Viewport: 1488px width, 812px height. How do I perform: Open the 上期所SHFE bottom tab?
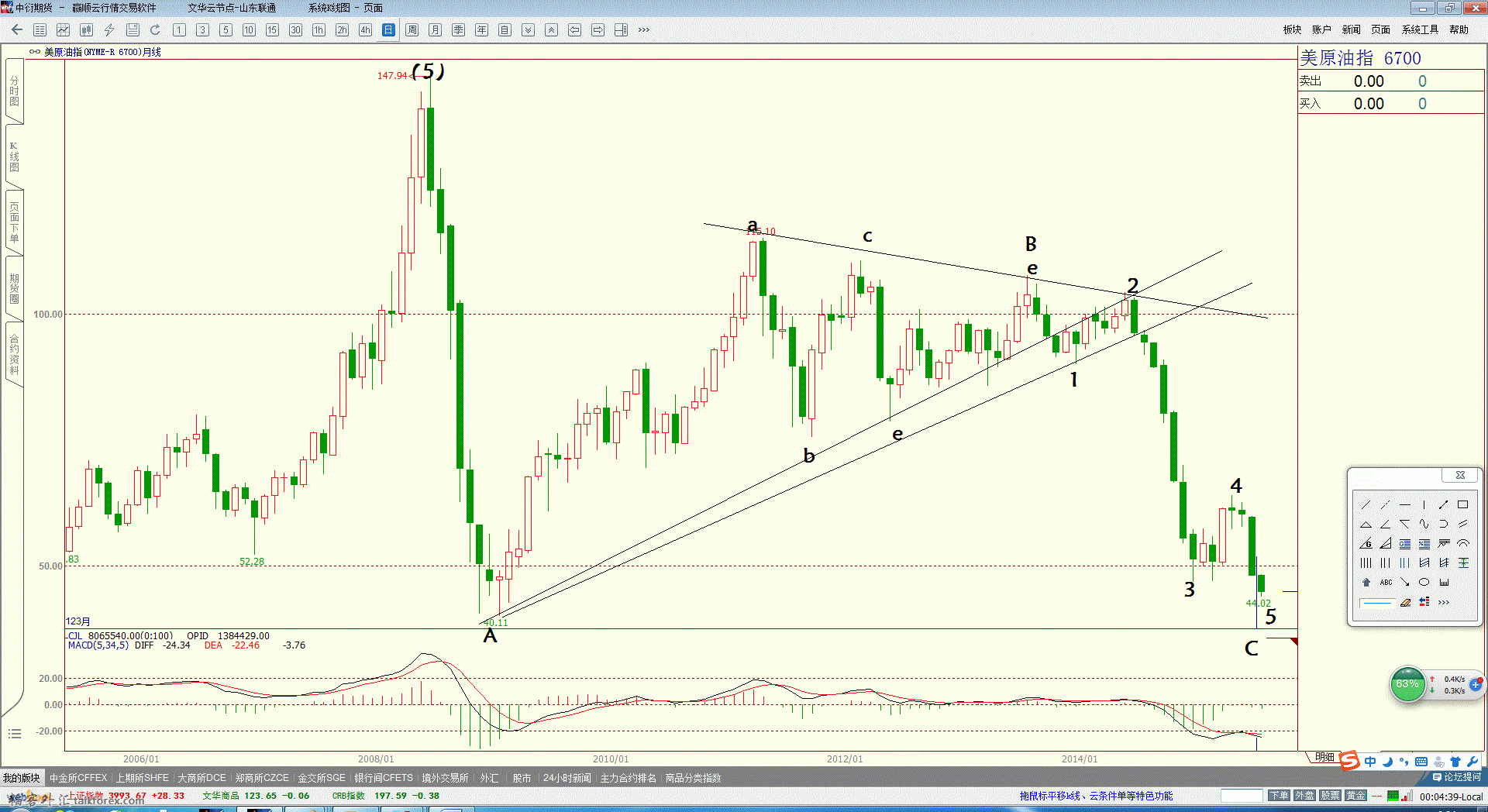pyautogui.click(x=143, y=778)
